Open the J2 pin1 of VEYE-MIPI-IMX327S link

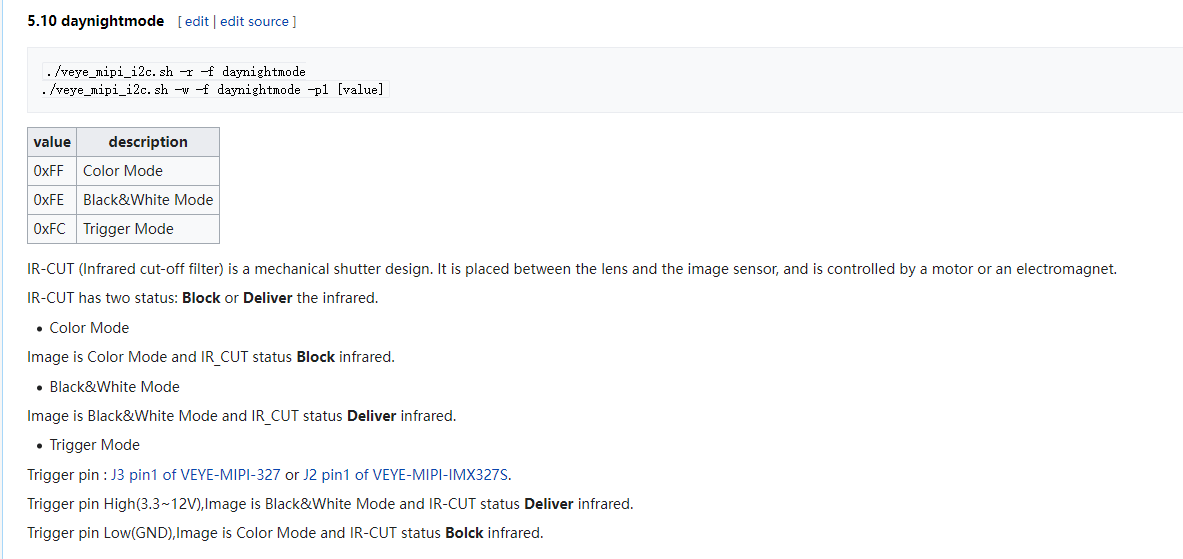pos(407,474)
